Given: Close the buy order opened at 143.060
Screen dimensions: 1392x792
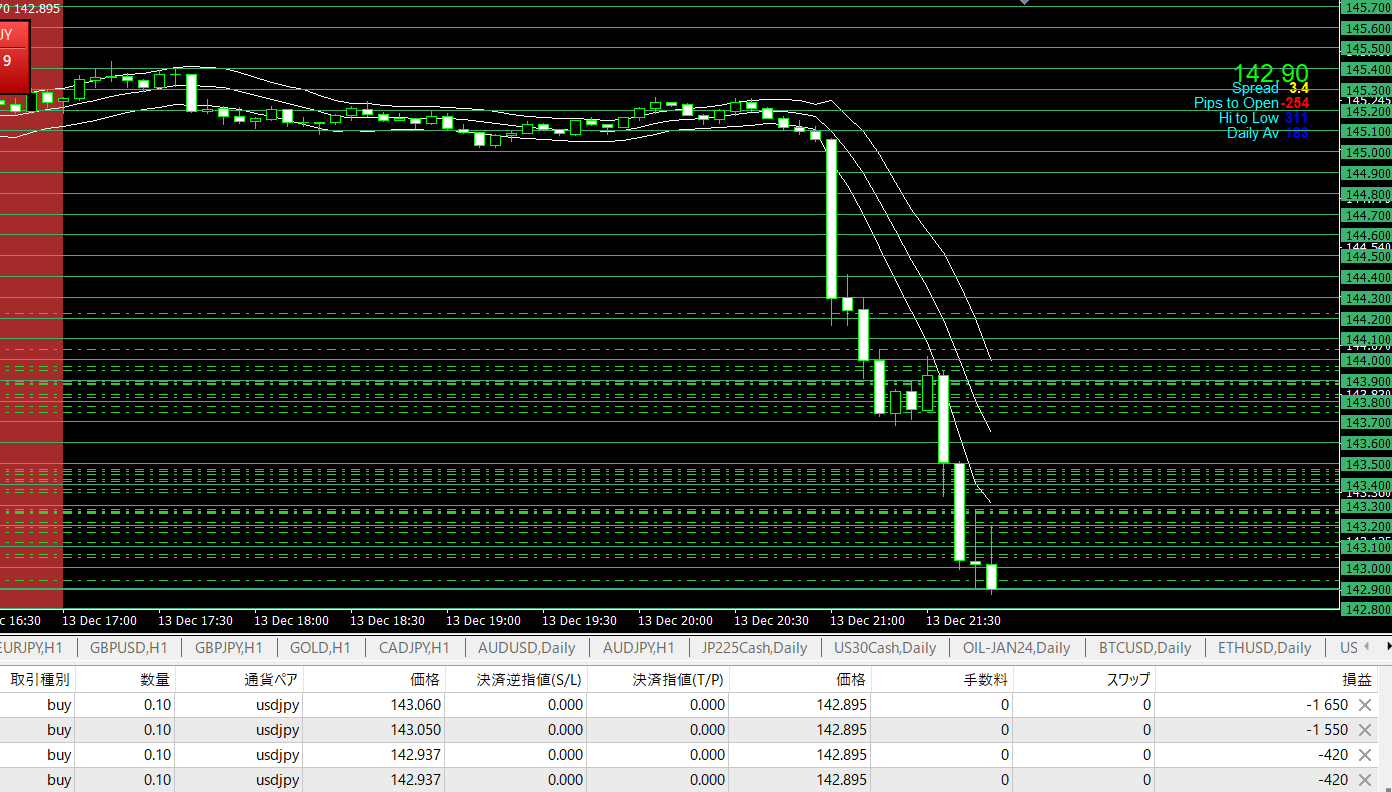Looking at the screenshot, I should pyautogui.click(x=1364, y=705).
